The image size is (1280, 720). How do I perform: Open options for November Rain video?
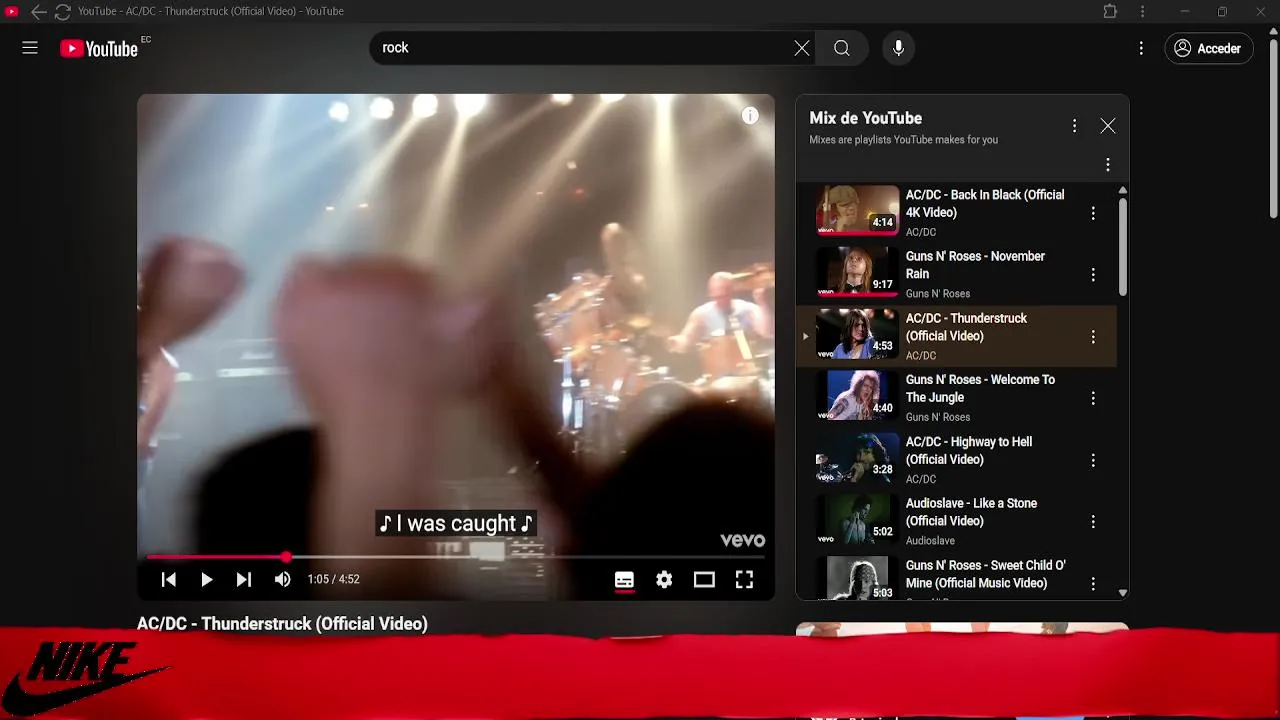(1093, 275)
